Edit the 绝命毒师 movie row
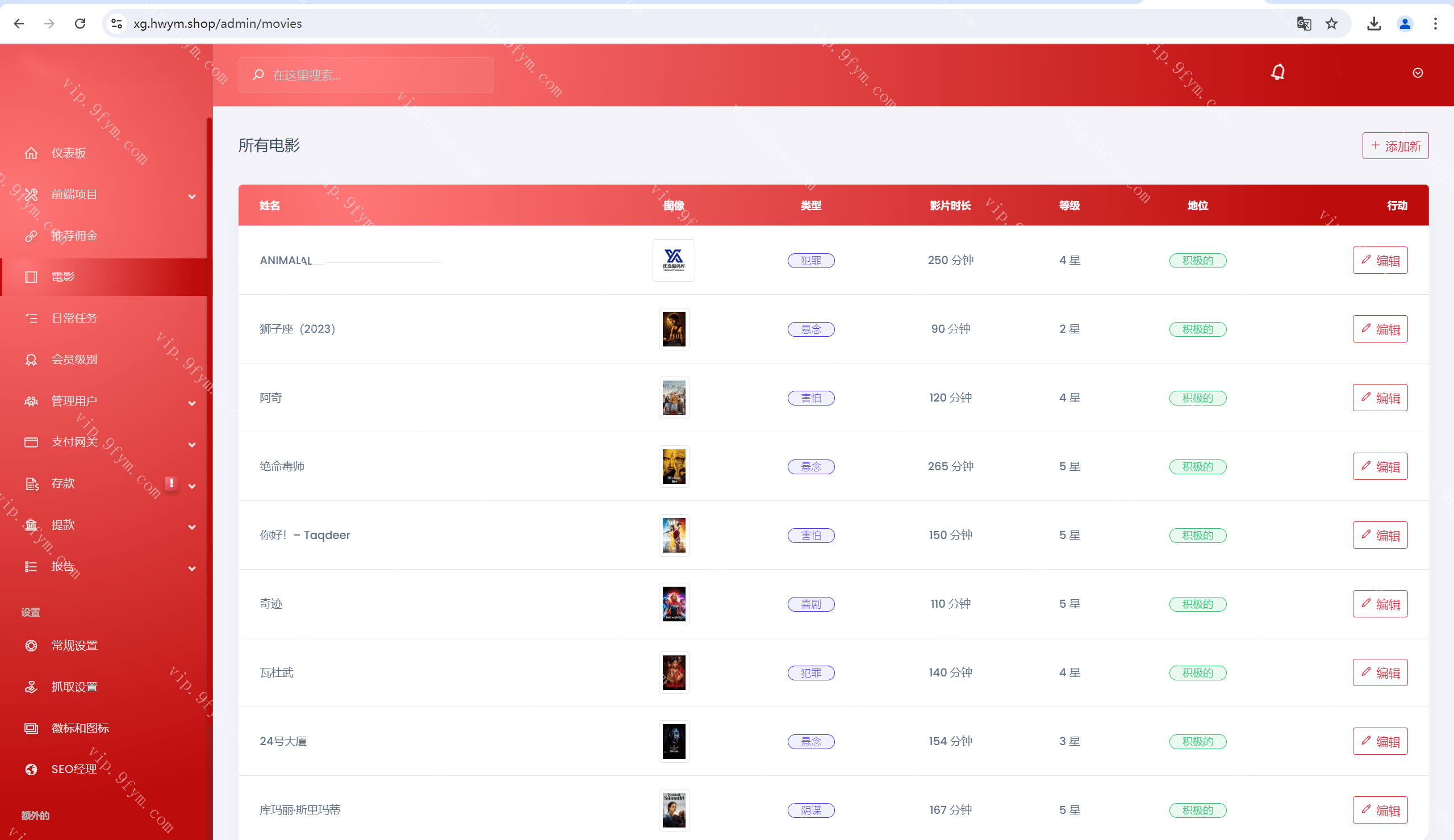The width and height of the screenshot is (1454, 840). 1380,466
